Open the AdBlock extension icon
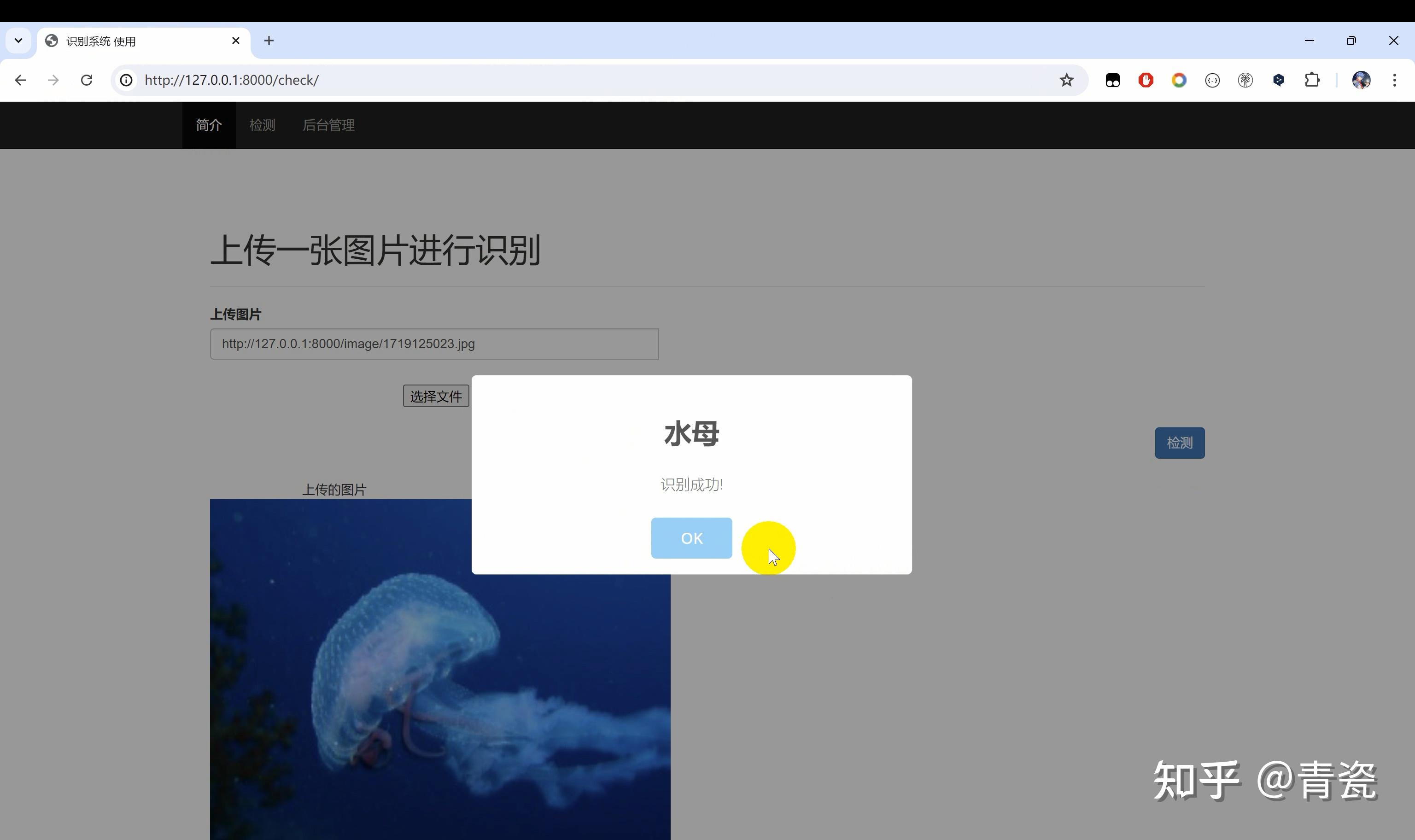This screenshot has width=1415, height=840. click(x=1145, y=80)
